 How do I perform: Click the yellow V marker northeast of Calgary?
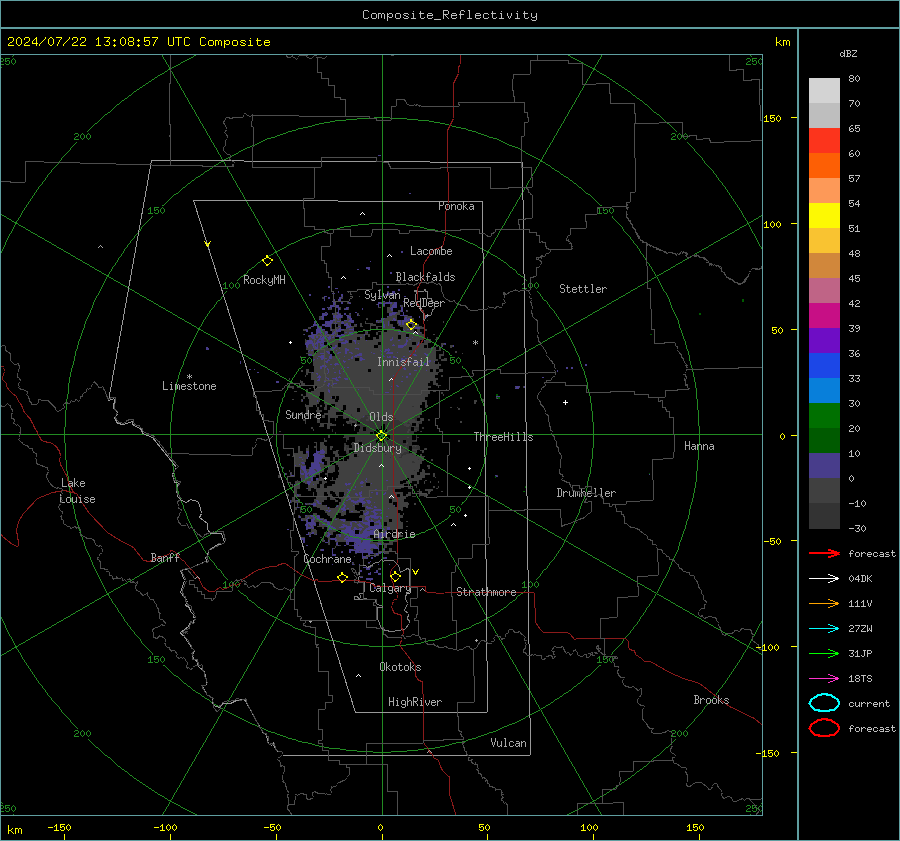[x=416, y=572]
